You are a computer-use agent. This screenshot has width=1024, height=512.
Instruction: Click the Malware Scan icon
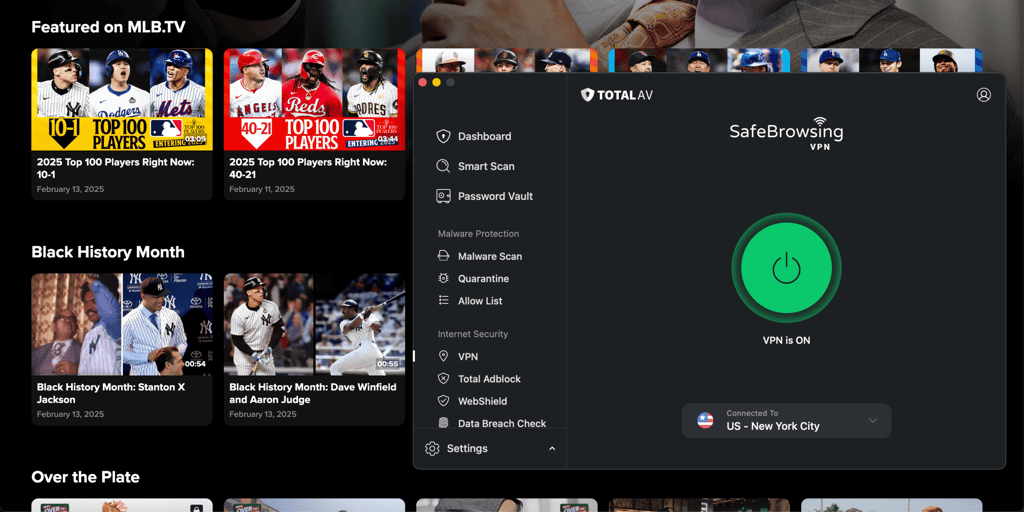pos(443,256)
